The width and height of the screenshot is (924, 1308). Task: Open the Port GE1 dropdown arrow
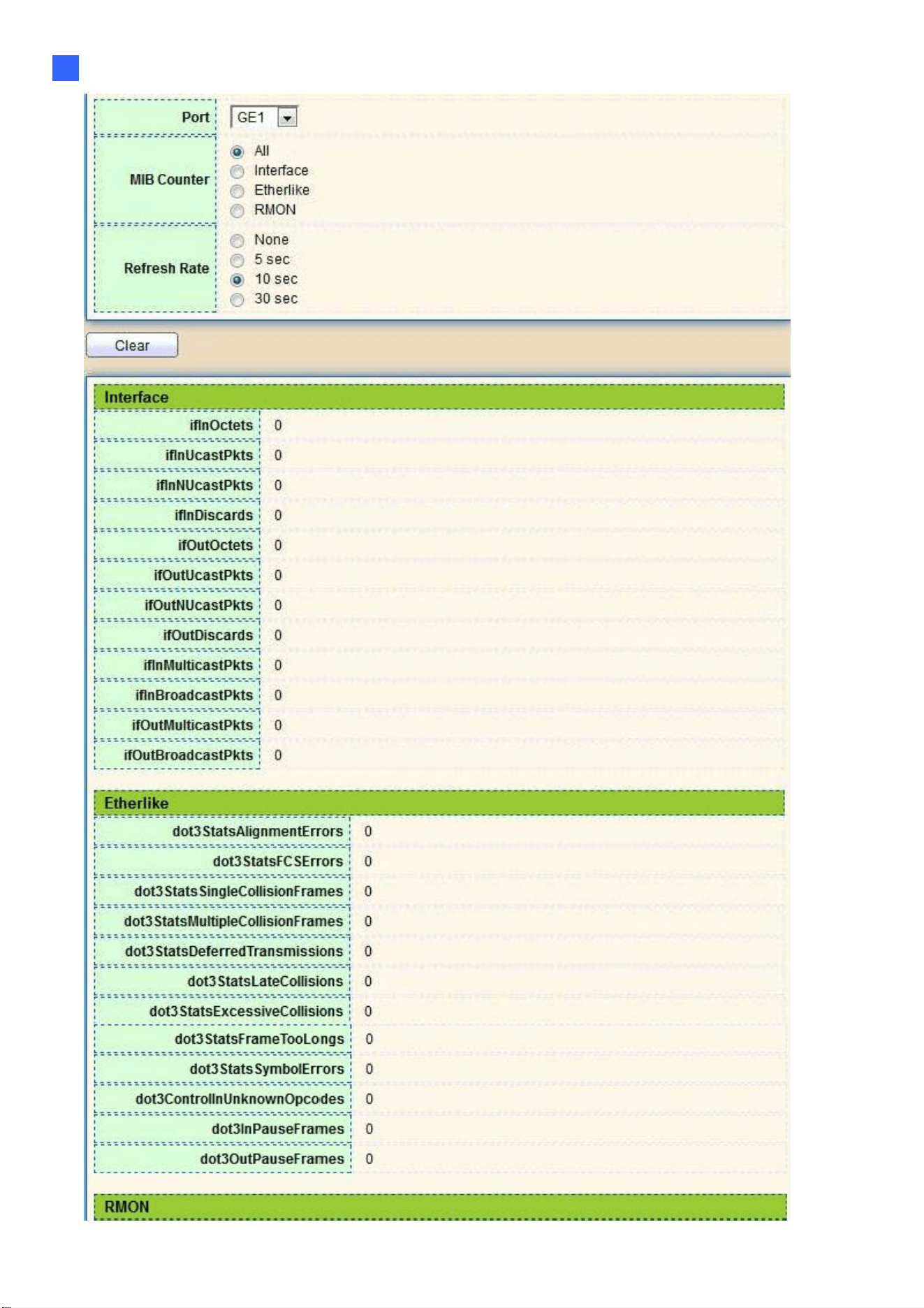287,118
